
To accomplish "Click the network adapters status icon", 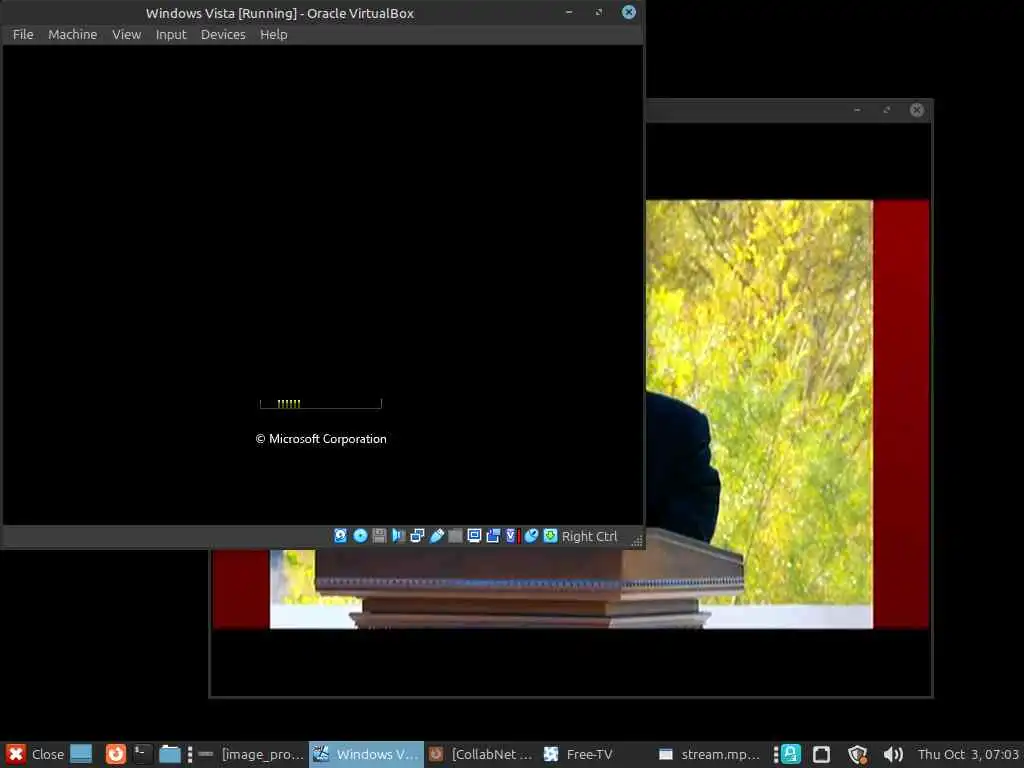I will coord(417,536).
